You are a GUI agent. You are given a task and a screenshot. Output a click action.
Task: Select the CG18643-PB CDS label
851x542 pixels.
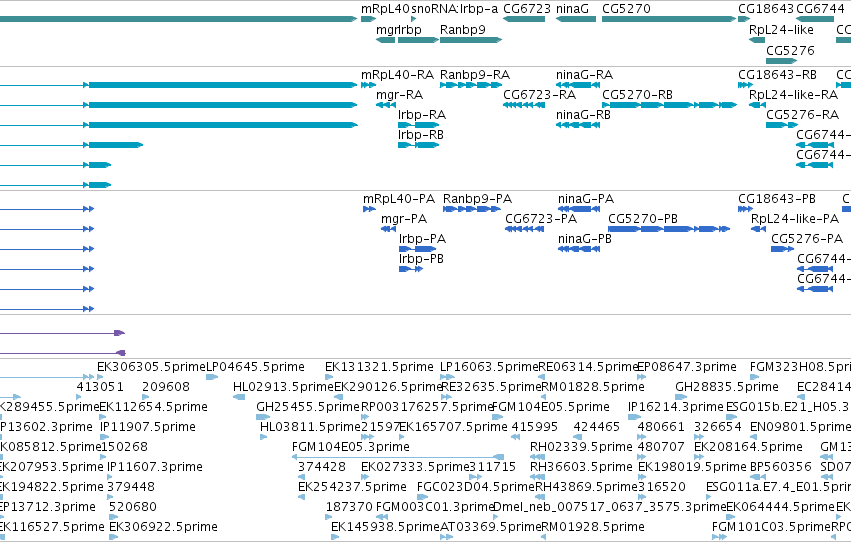click(x=777, y=199)
